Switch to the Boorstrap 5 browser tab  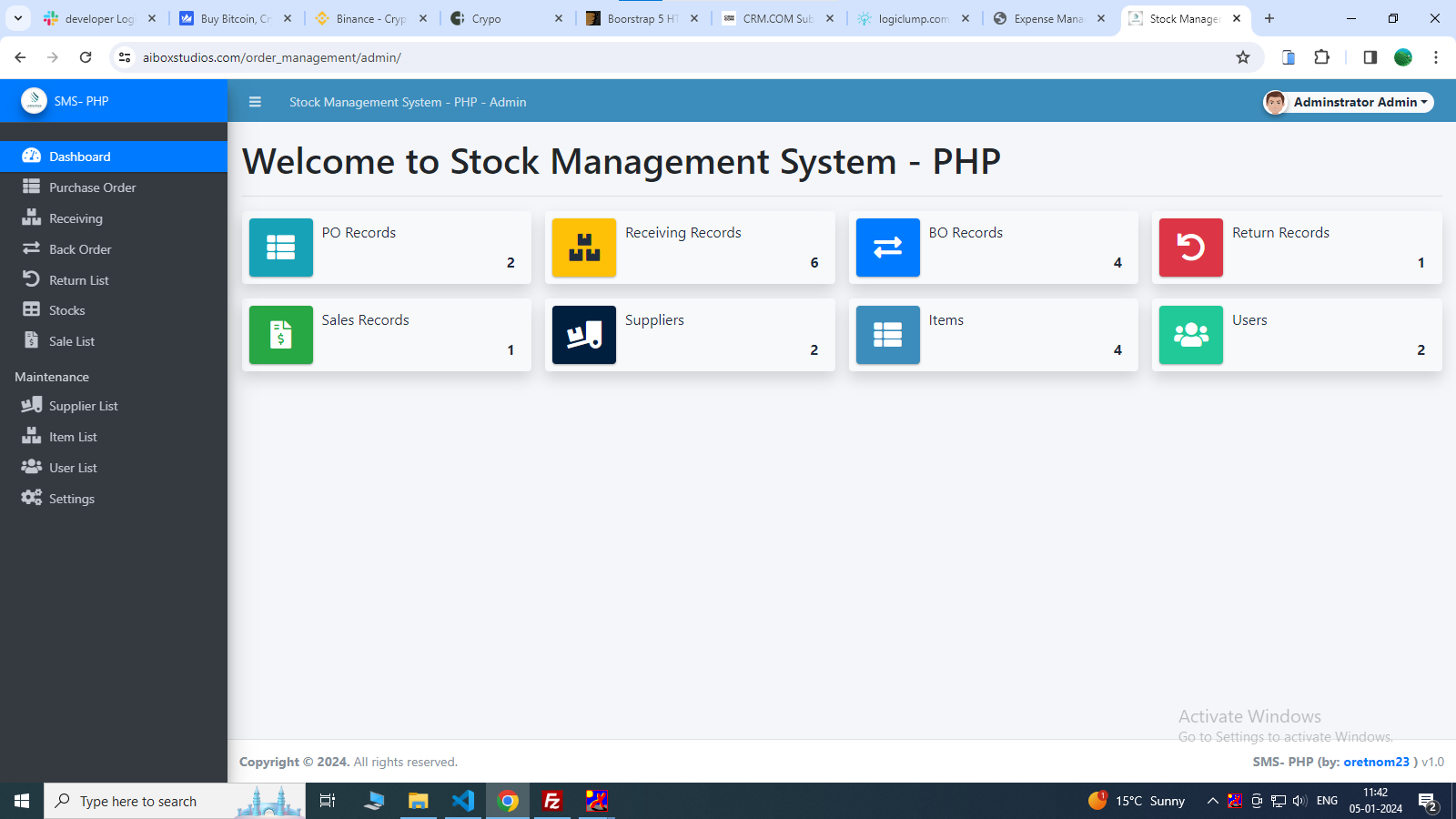[644, 18]
